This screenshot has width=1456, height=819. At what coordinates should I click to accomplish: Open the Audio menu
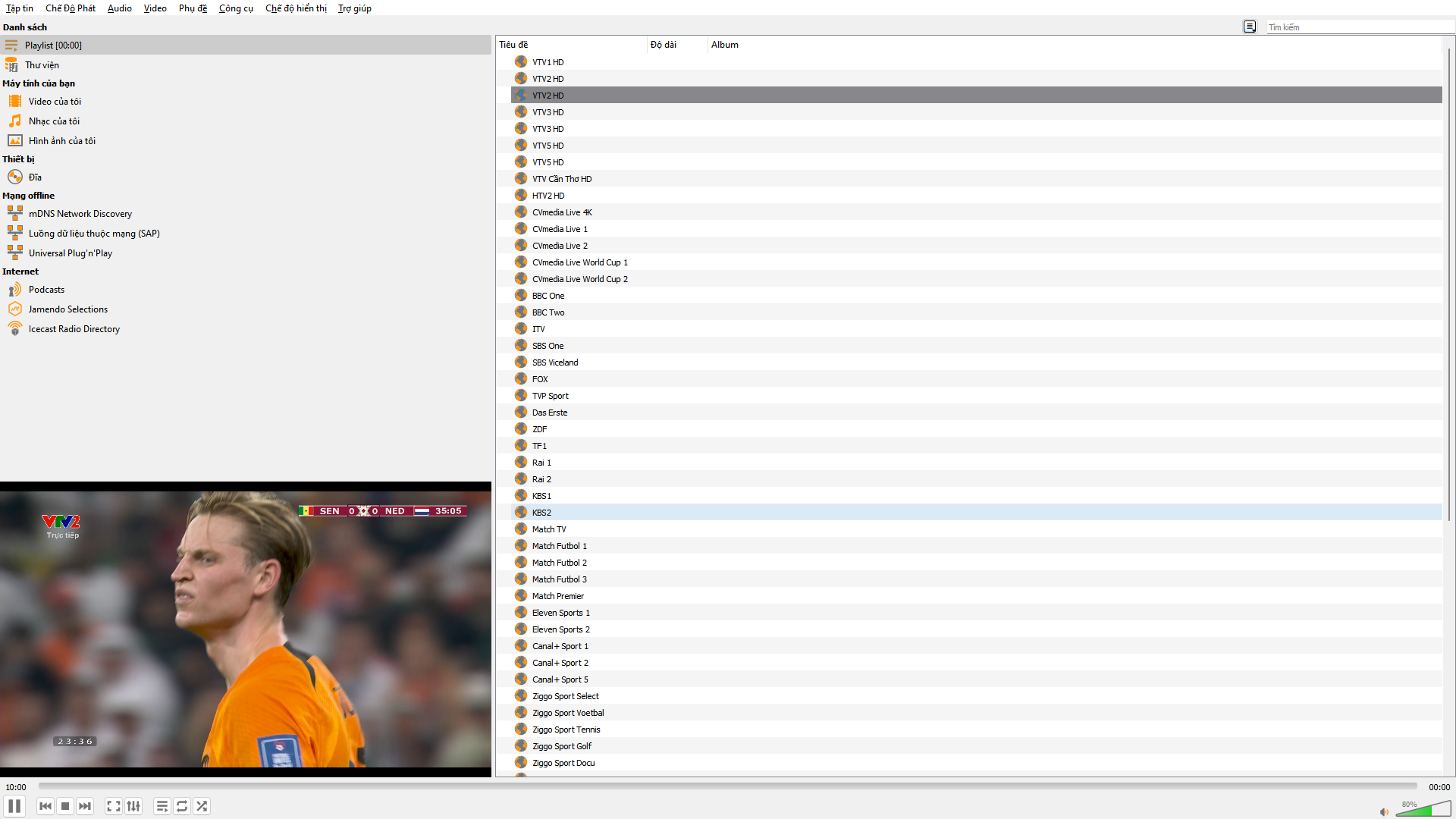pyautogui.click(x=120, y=8)
